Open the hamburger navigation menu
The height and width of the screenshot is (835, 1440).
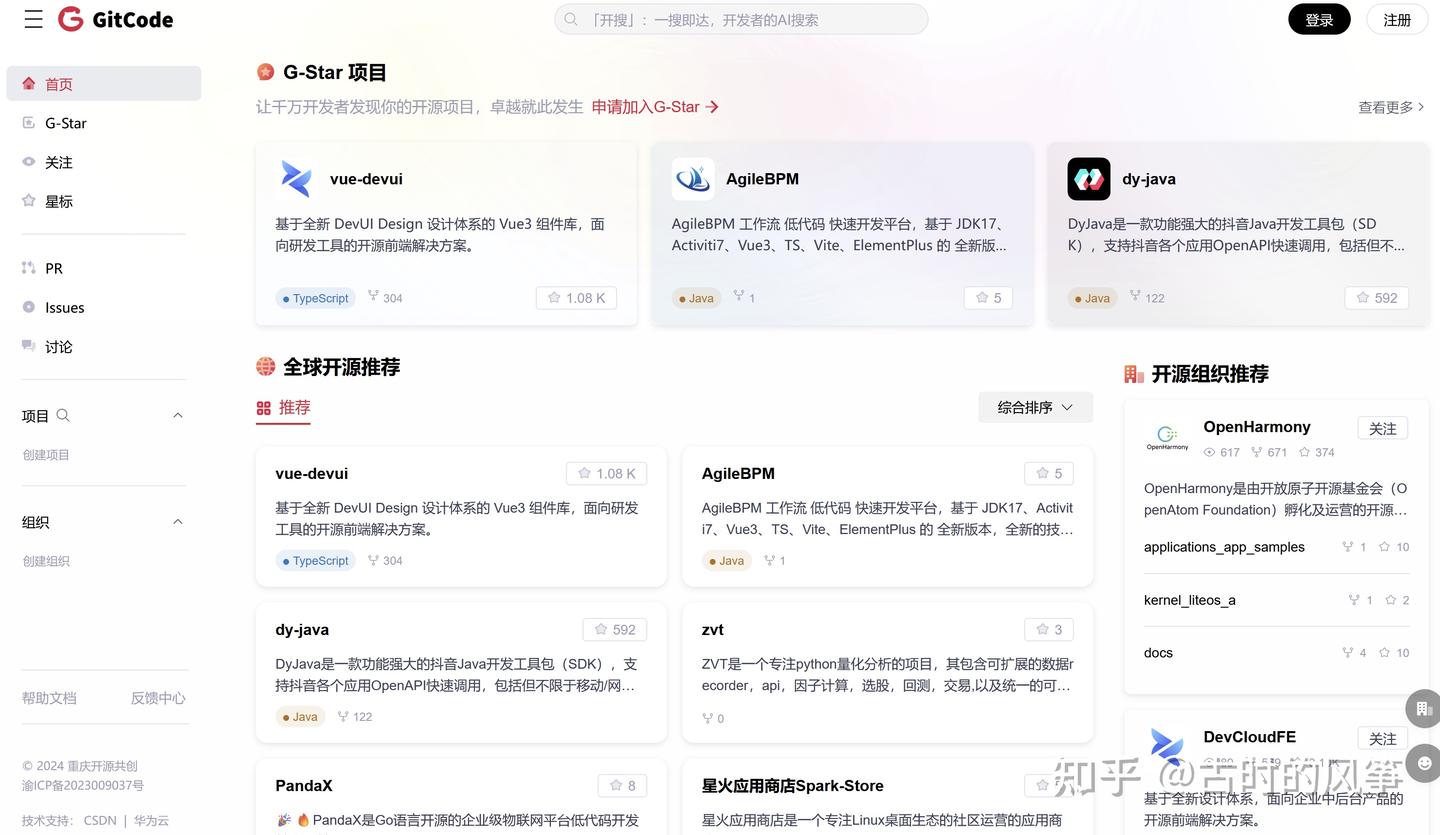point(33,19)
